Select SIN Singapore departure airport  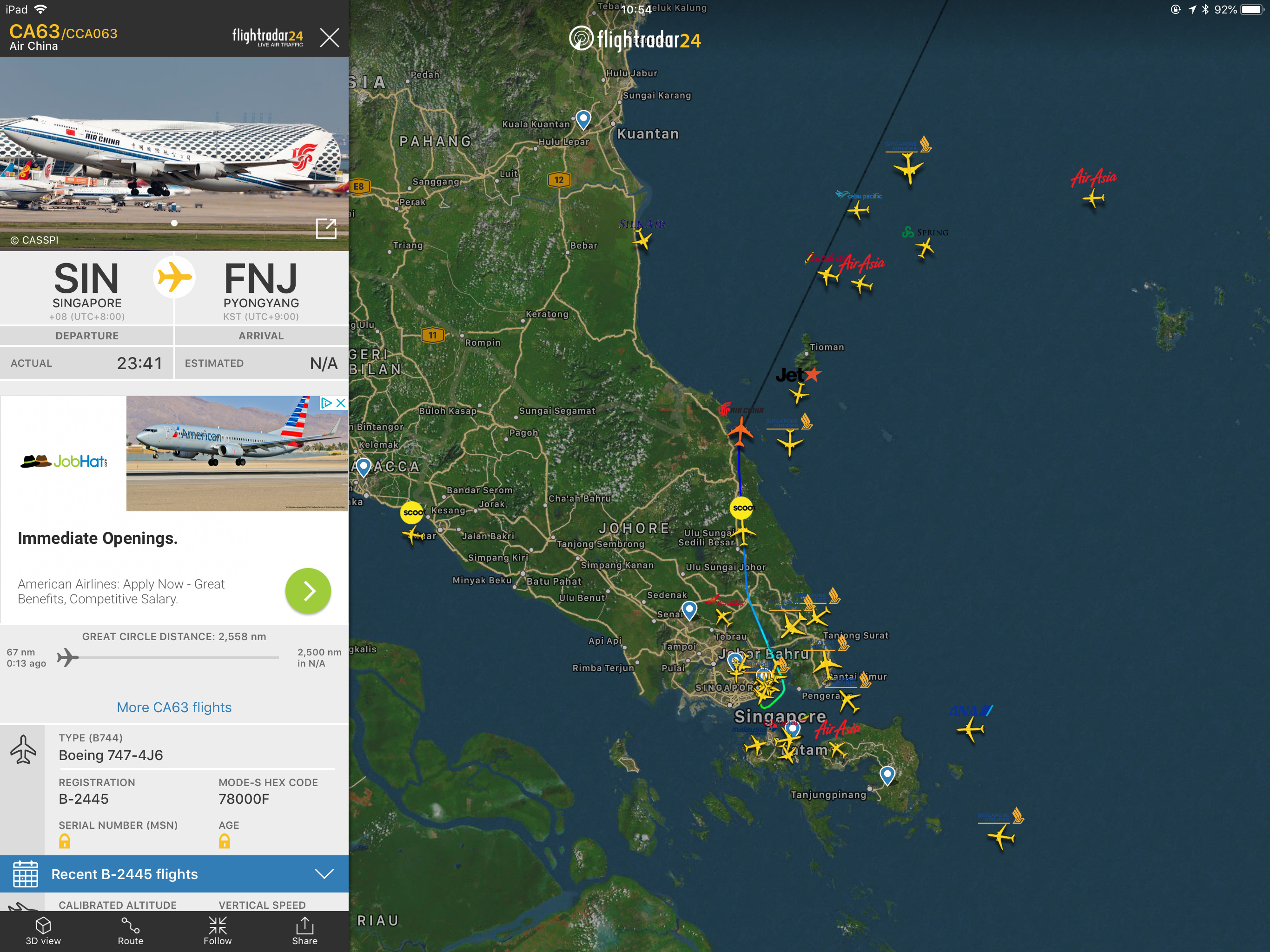[86, 290]
